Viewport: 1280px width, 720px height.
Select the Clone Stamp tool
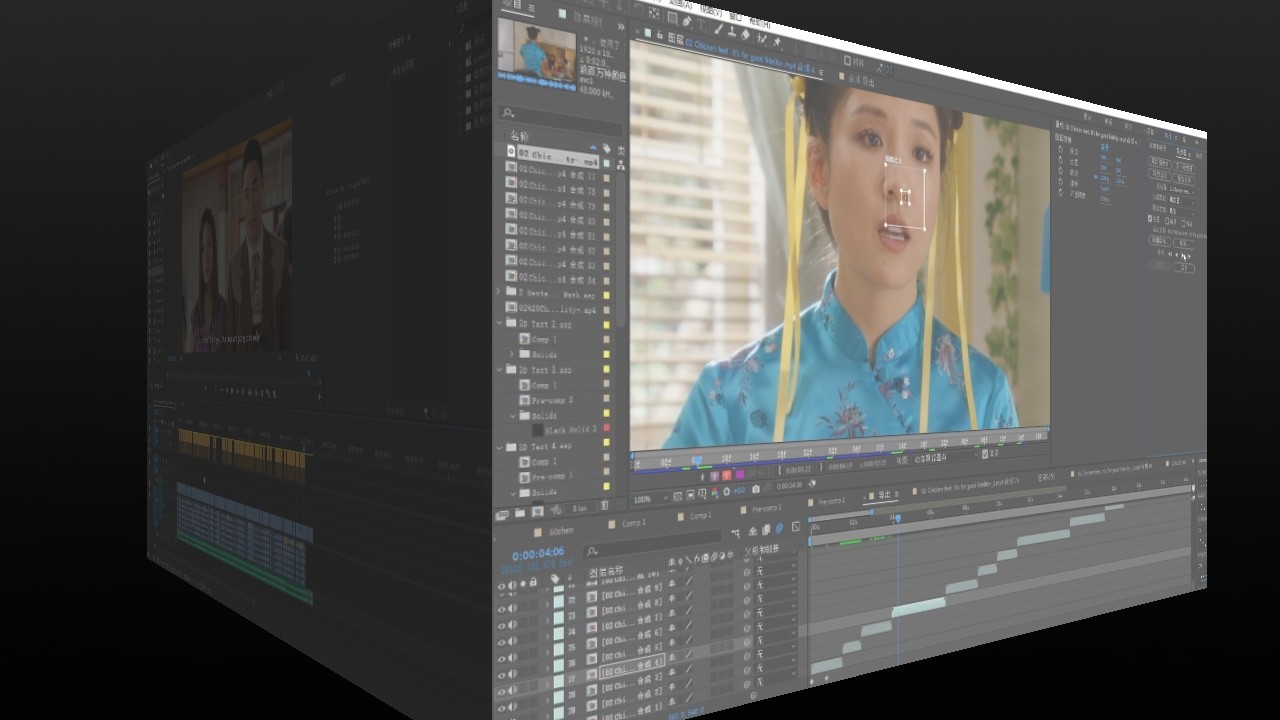click(732, 31)
